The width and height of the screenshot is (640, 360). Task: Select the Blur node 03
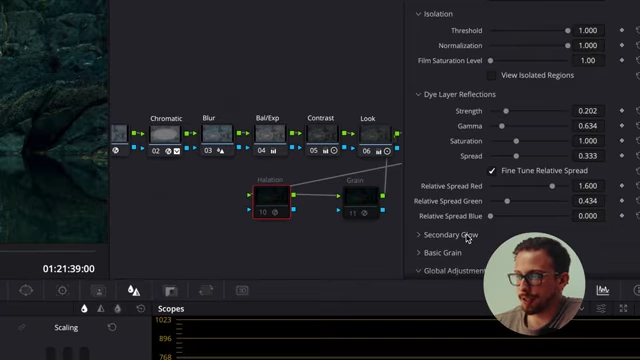click(x=217, y=140)
